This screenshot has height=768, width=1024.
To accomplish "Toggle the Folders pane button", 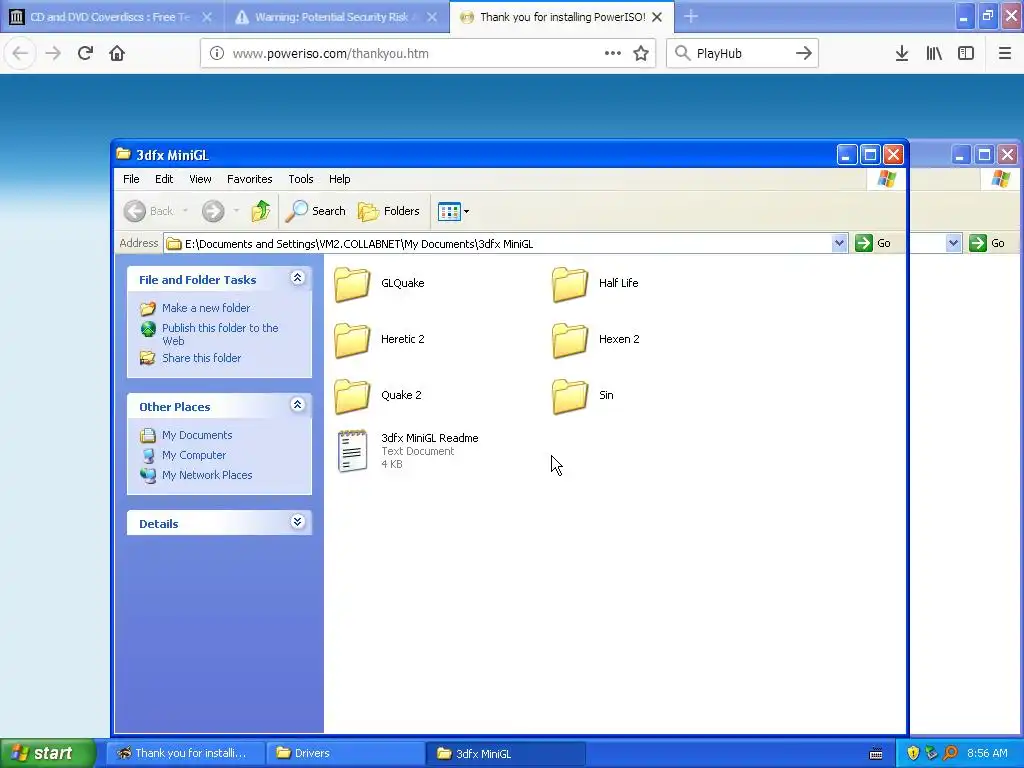I will click(389, 211).
